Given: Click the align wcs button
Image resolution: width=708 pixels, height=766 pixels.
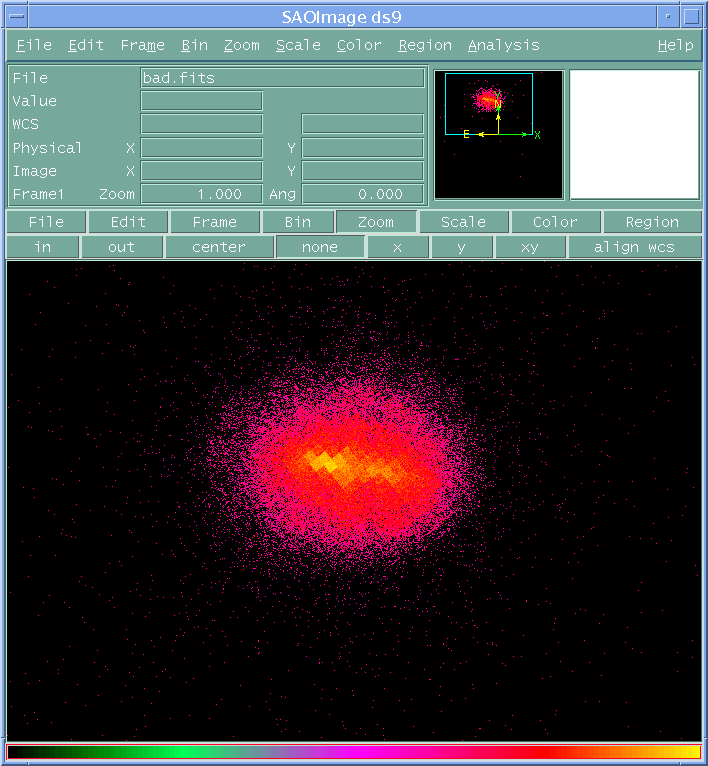Looking at the screenshot, I should [635, 247].
